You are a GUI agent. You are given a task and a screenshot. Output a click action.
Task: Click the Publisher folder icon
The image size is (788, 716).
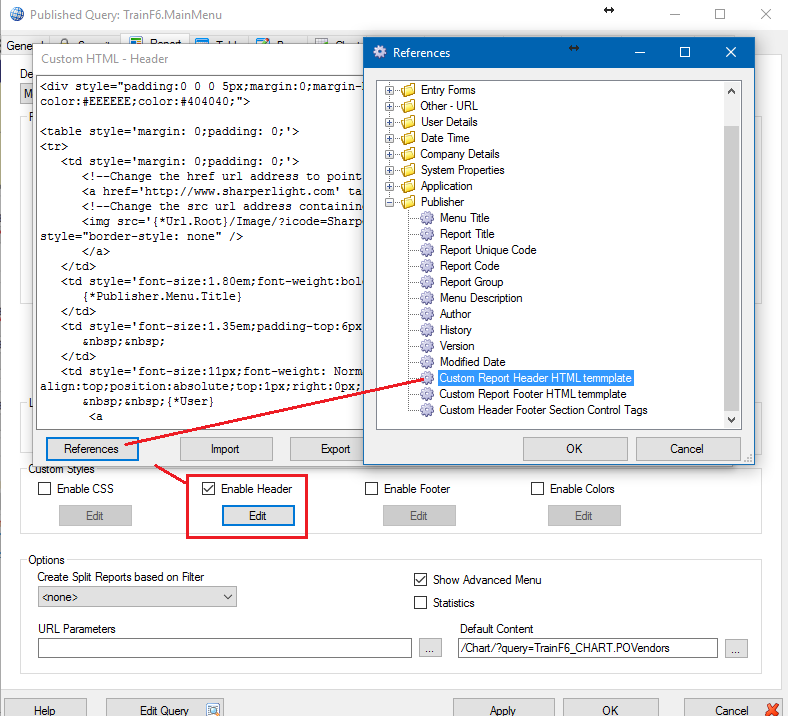(x=409, y=202)
